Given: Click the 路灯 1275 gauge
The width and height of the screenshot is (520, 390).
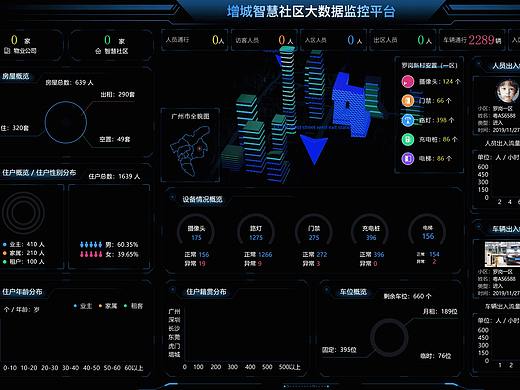Looking at the screenshot, I should click(x=256, y=232).
